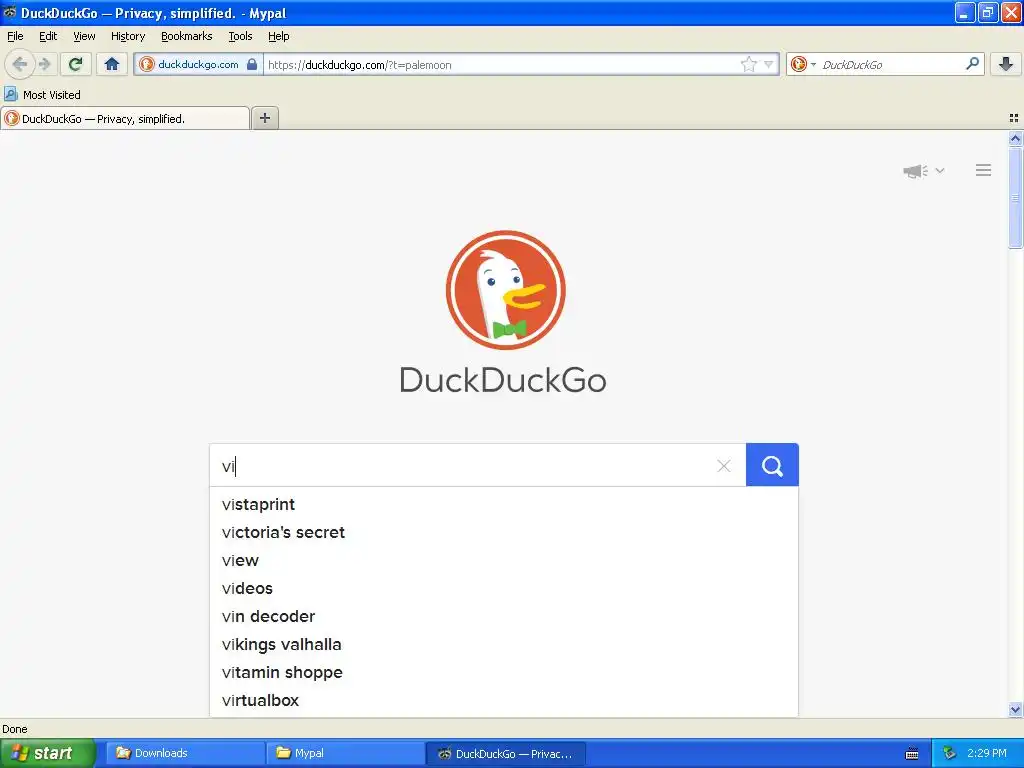
Task: Open the View menu
Action: tap(84, 36)
